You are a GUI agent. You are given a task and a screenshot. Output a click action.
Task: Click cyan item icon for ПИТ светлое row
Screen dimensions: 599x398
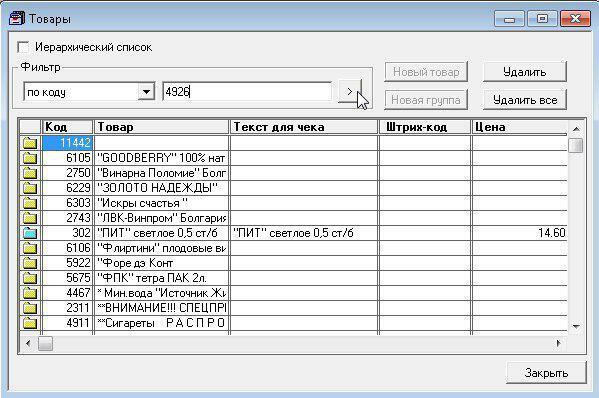click(30, 233)
